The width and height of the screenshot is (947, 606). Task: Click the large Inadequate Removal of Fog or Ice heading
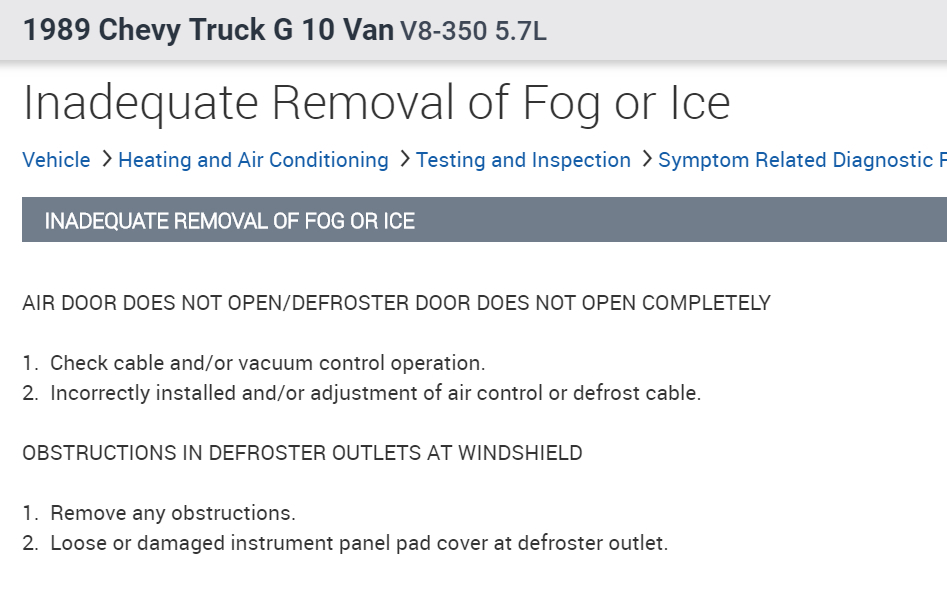[x=376, y=102]
